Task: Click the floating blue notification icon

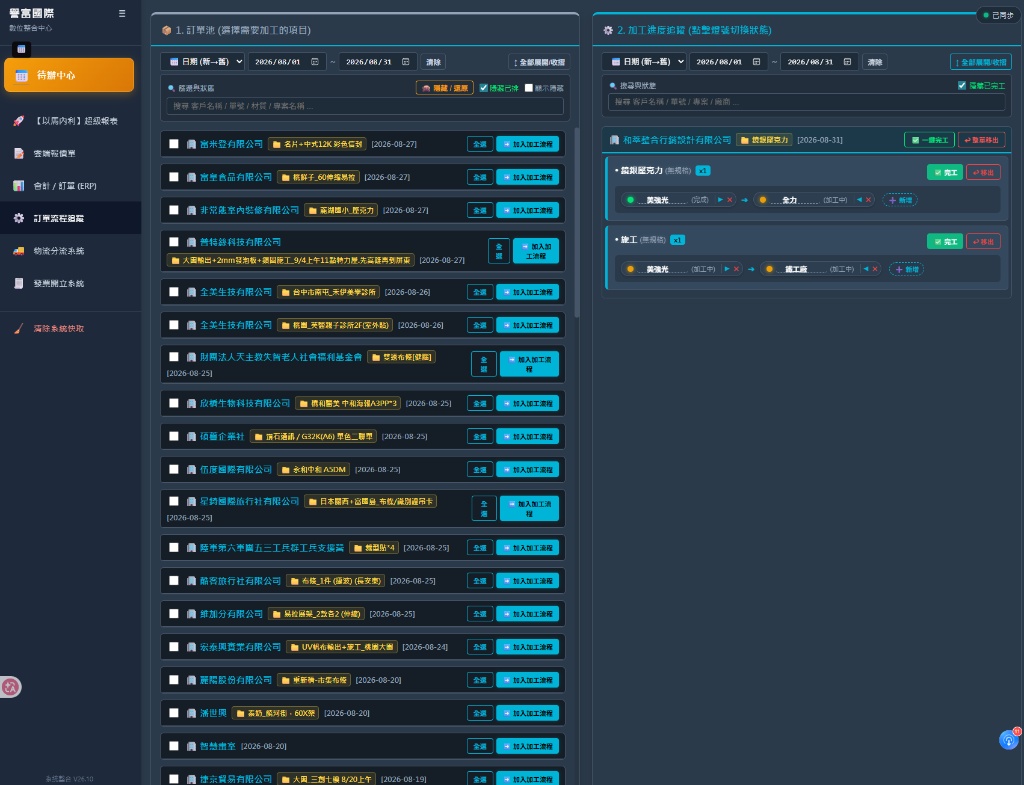Action: coord(1009,740)
